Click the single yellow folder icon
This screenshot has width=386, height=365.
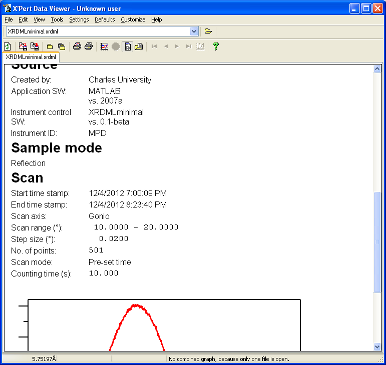(x=50, y=47)
